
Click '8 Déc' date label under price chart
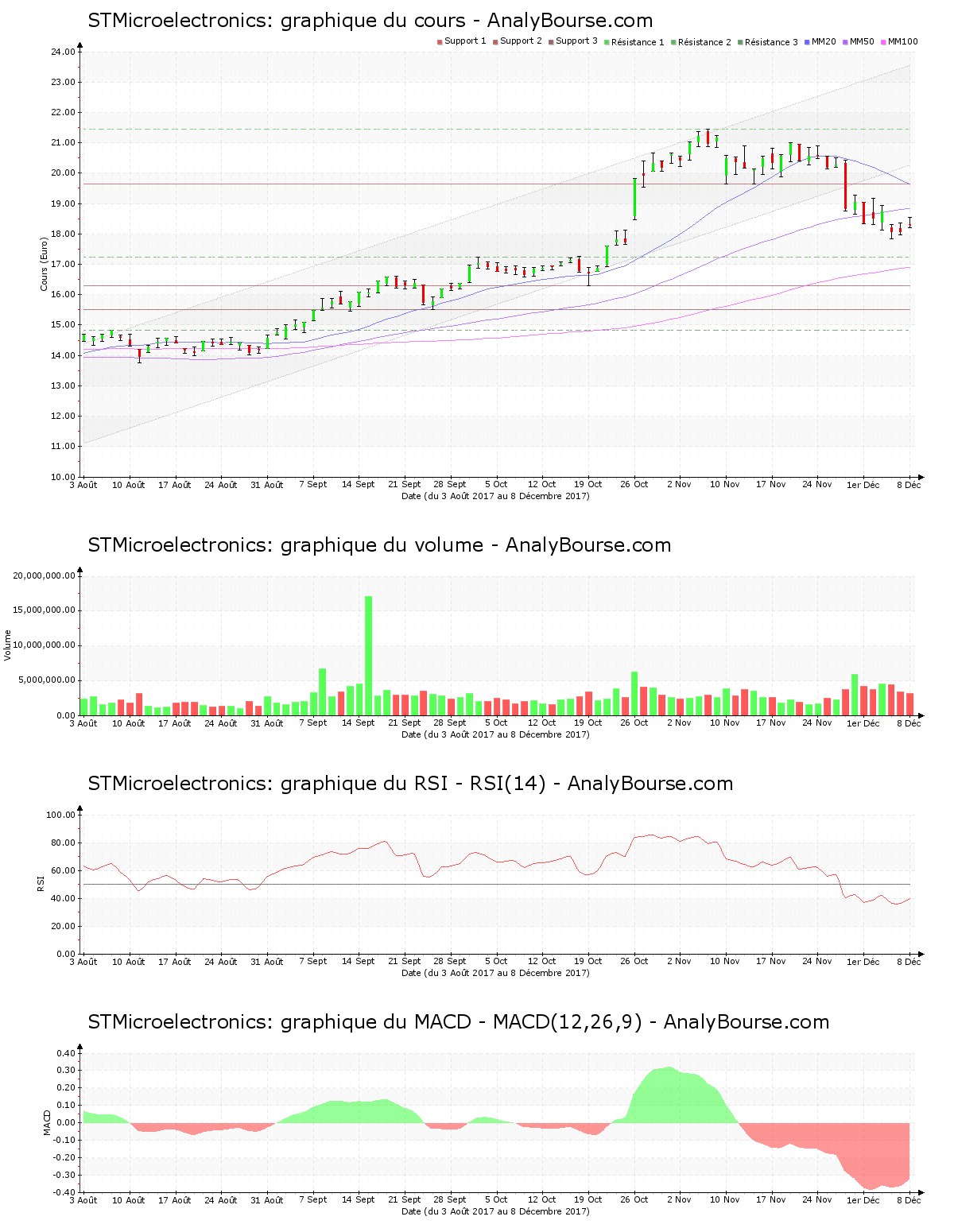tap(909, 484)
